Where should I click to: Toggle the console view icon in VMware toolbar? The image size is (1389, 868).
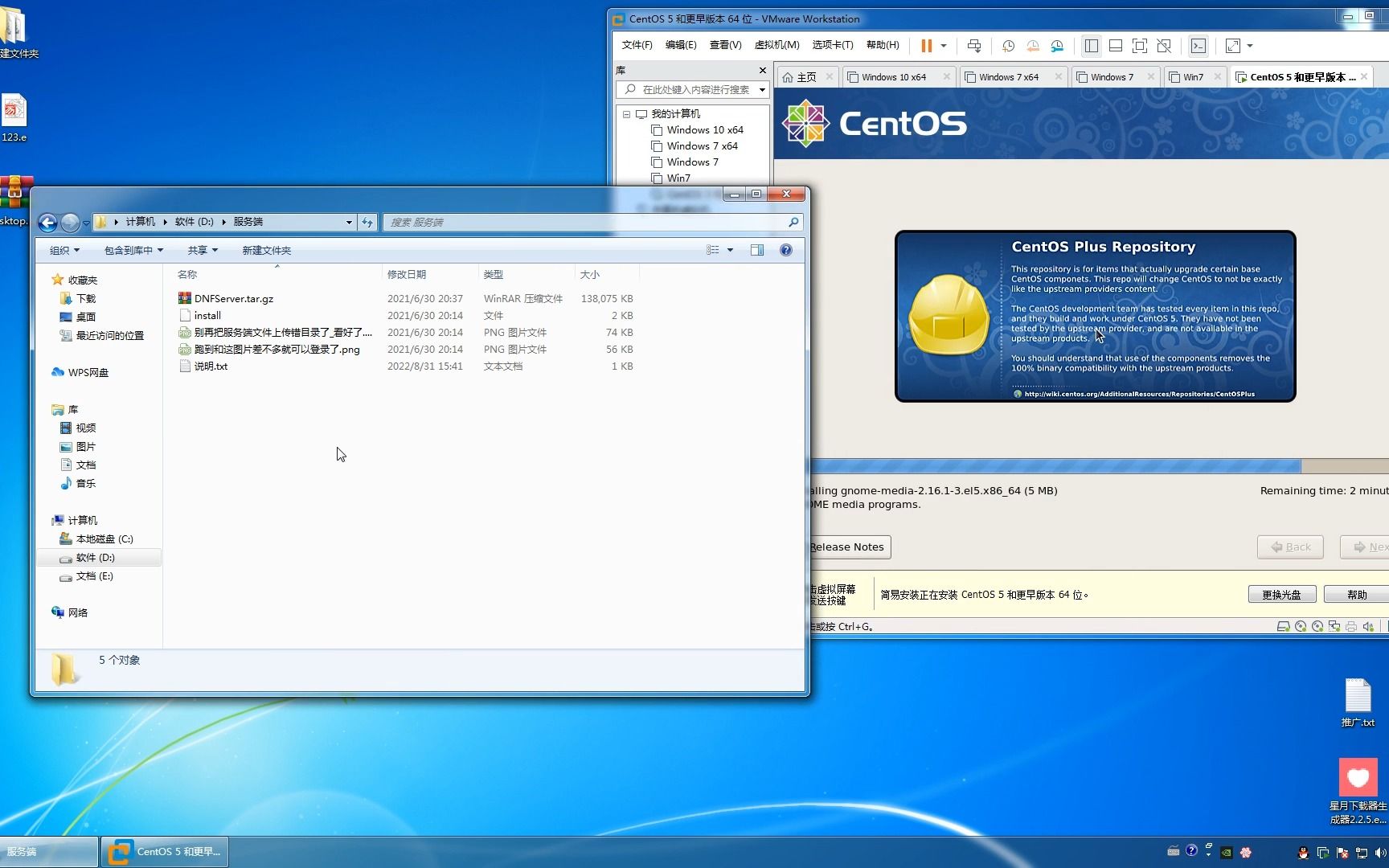coord(1198,46)
